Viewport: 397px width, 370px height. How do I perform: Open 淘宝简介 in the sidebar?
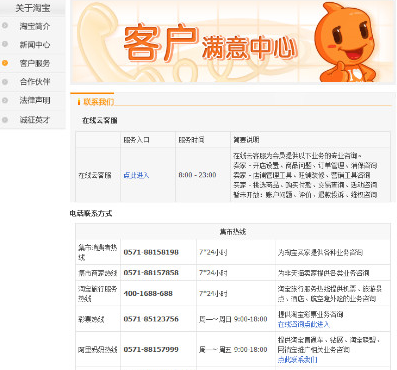tap(35, 26)
